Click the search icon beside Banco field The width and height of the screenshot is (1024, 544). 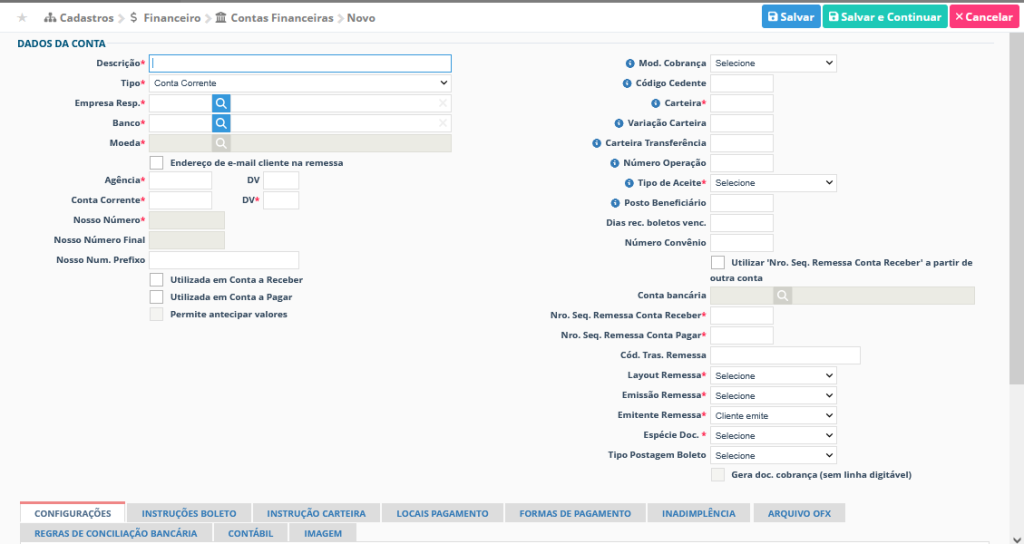pyautogui.click(x=221, y=123)
